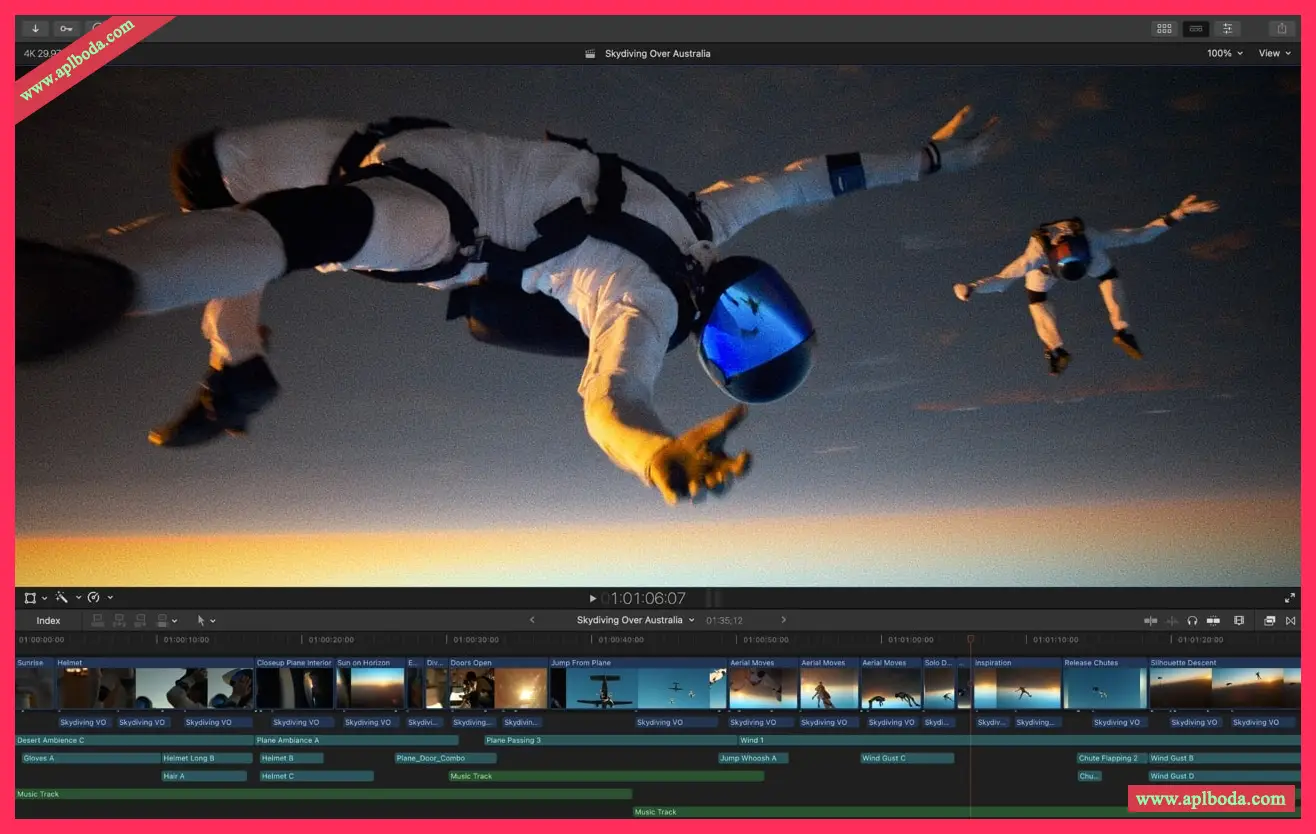Toggle the Inspector panel visibility
This screenshot has width=1316, height=834.
point(1227,28)
